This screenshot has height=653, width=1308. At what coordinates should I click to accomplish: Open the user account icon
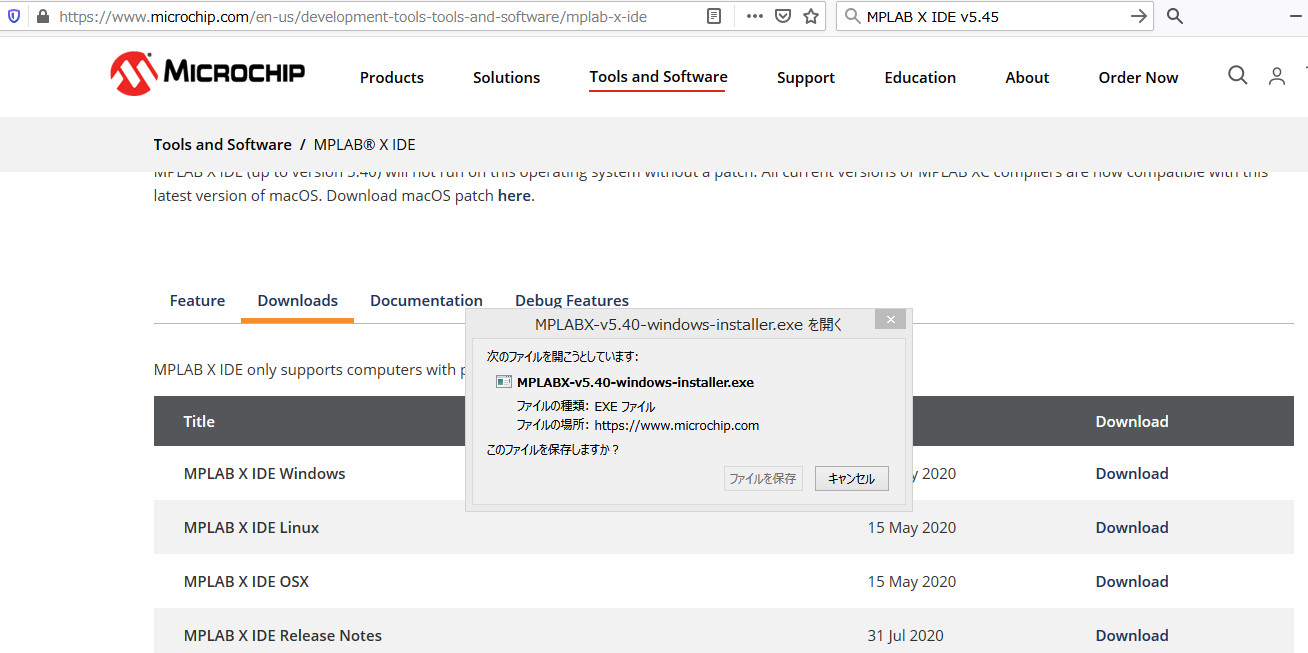pyautogui.click(x=1277, y=76)
